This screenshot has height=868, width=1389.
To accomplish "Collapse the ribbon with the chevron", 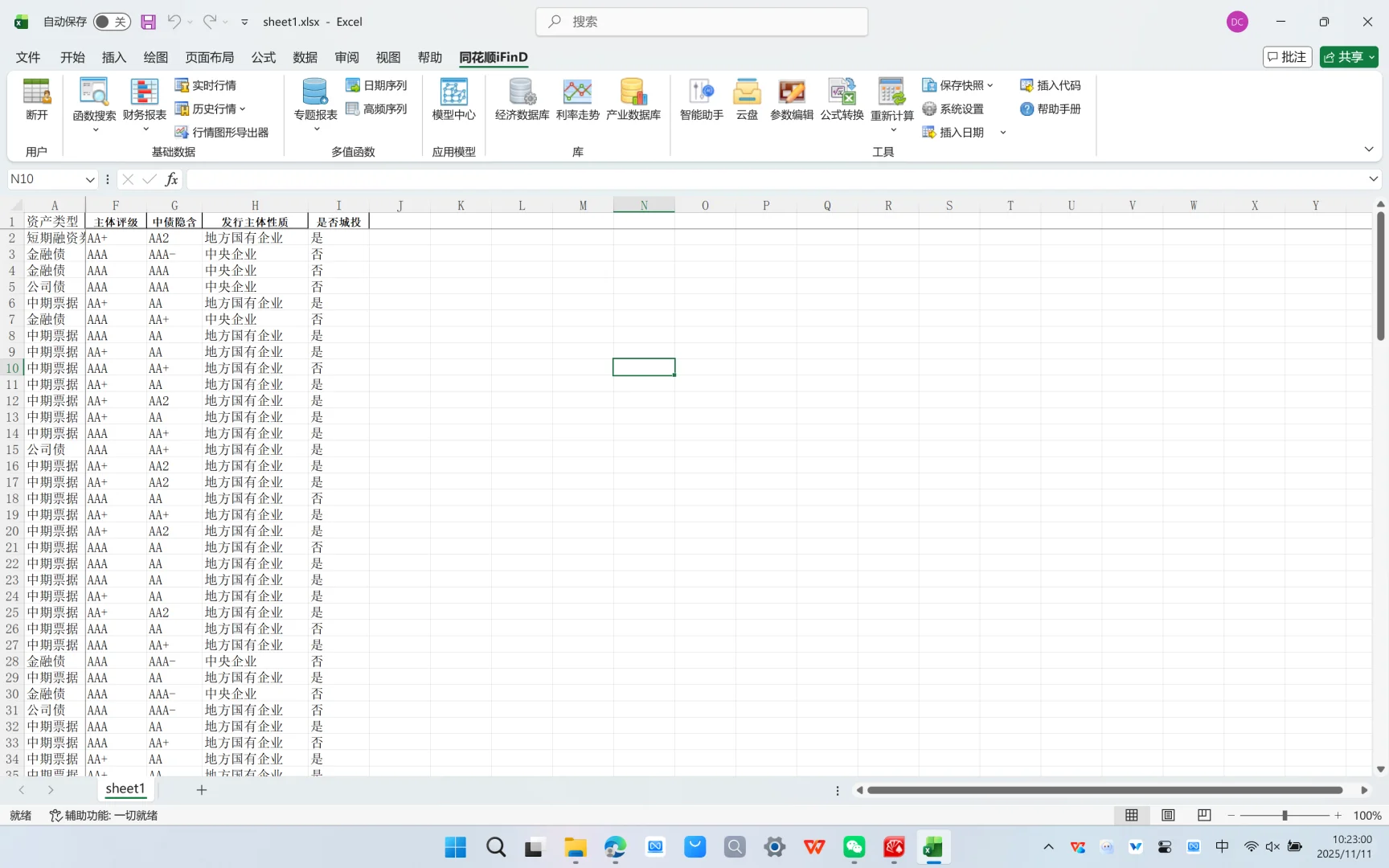I will point(1369,149).
